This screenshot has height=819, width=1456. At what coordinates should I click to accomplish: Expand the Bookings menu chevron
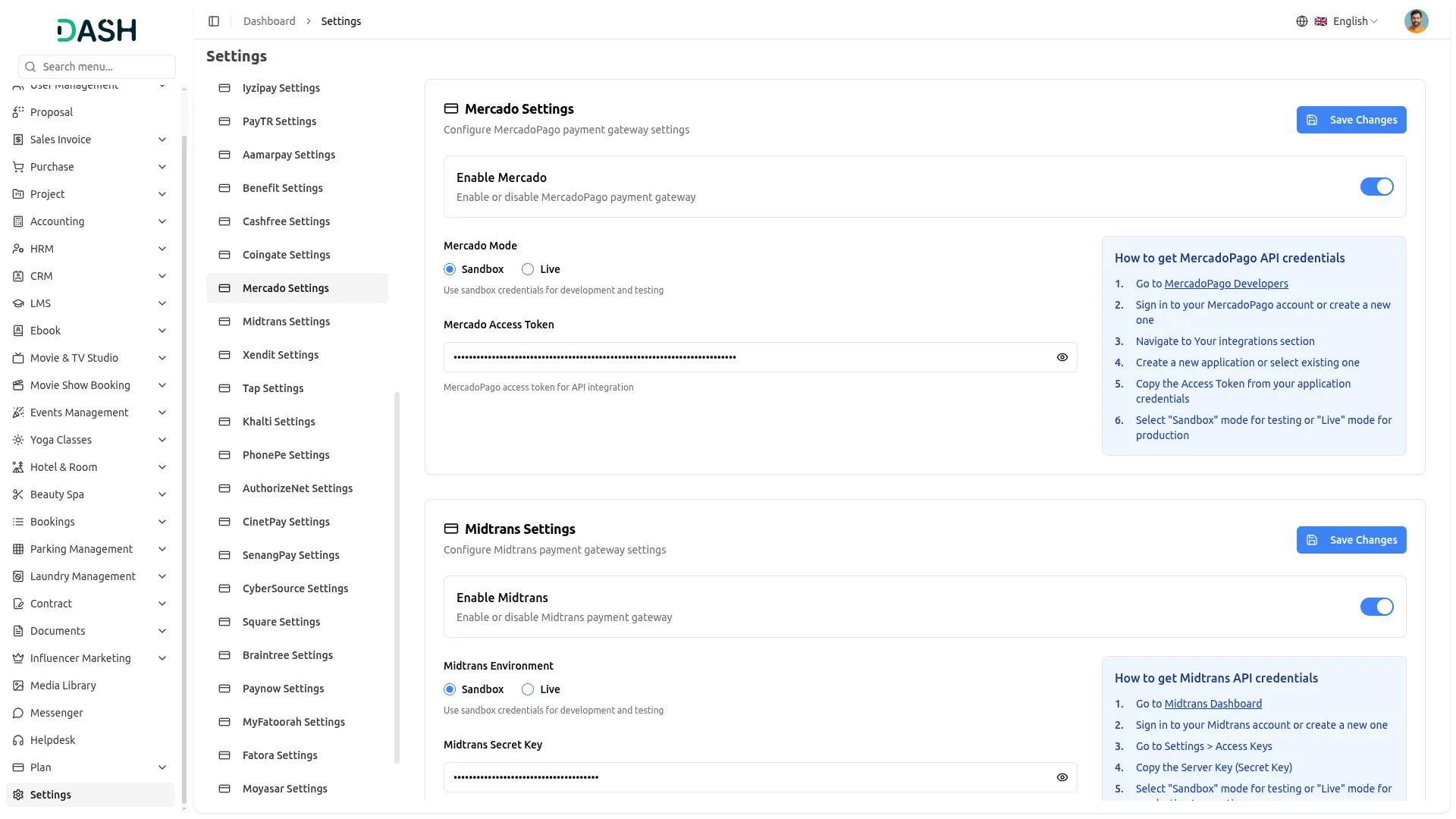click(162, 522)
